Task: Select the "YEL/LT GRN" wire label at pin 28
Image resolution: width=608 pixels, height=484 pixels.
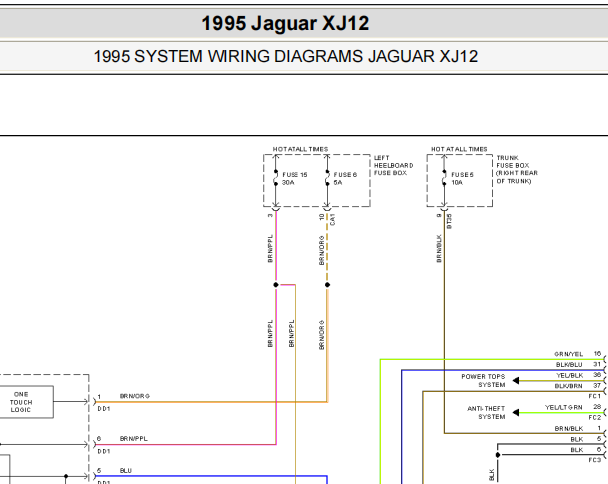Action: click(x=564, y=407)
